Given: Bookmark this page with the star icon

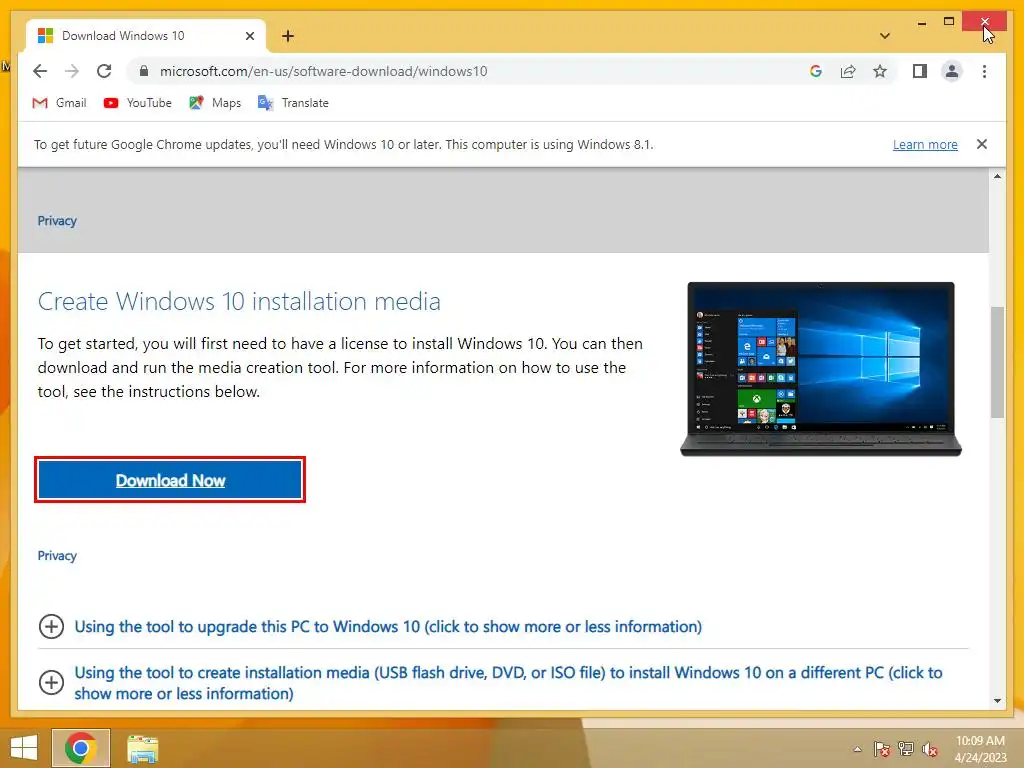Looking at the screenshot, I should click(x=880, y=71).
